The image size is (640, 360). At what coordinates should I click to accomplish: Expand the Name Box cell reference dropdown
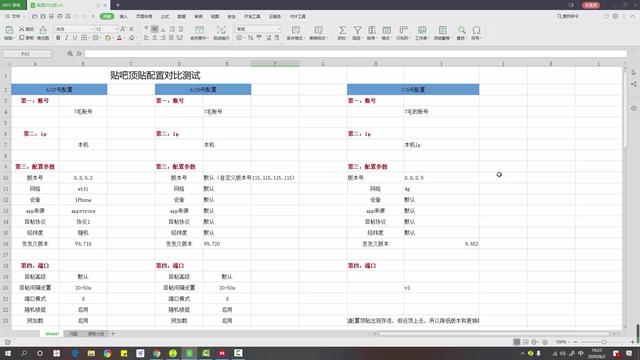point(50,54)
